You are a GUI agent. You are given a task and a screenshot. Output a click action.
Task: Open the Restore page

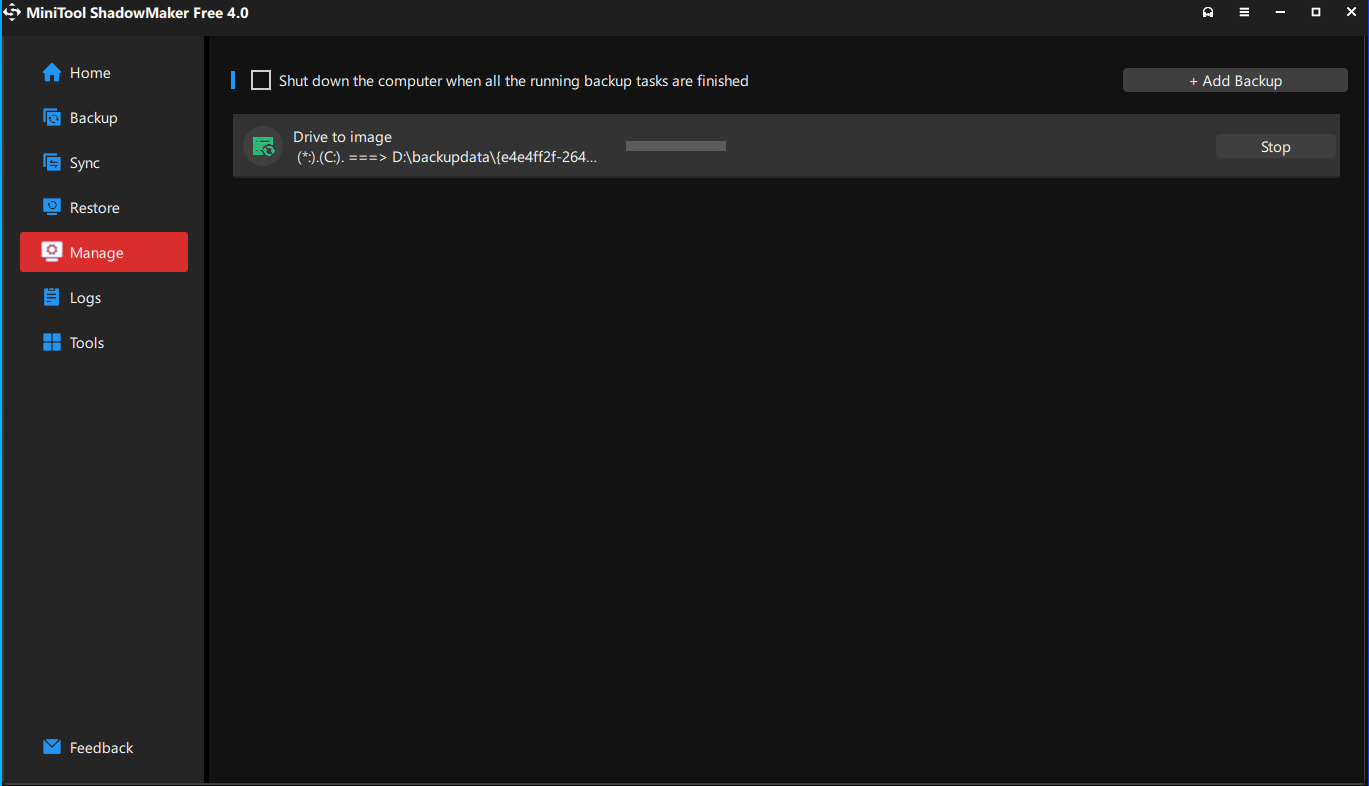point(94,208)
